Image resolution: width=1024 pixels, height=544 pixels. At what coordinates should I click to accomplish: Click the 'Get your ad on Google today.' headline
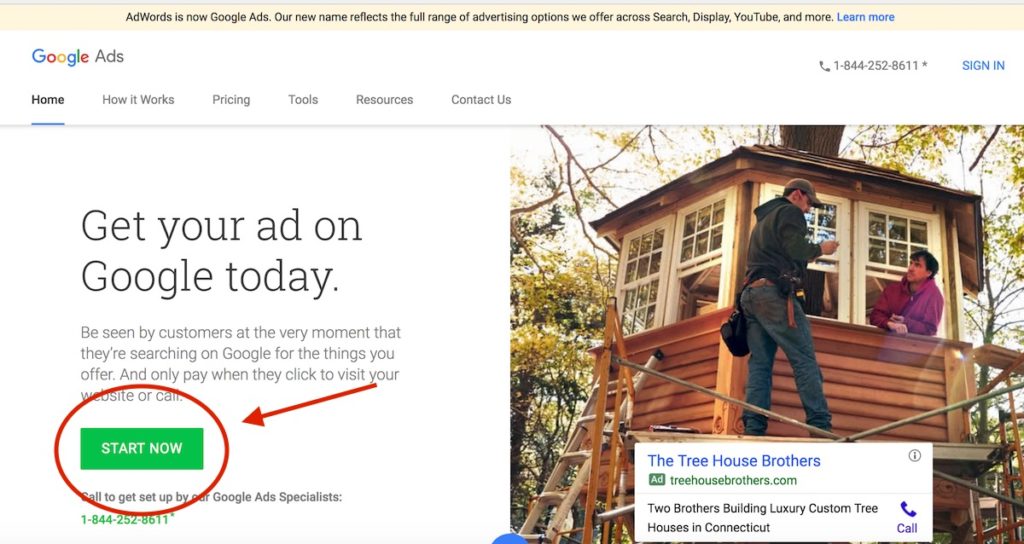221,251
